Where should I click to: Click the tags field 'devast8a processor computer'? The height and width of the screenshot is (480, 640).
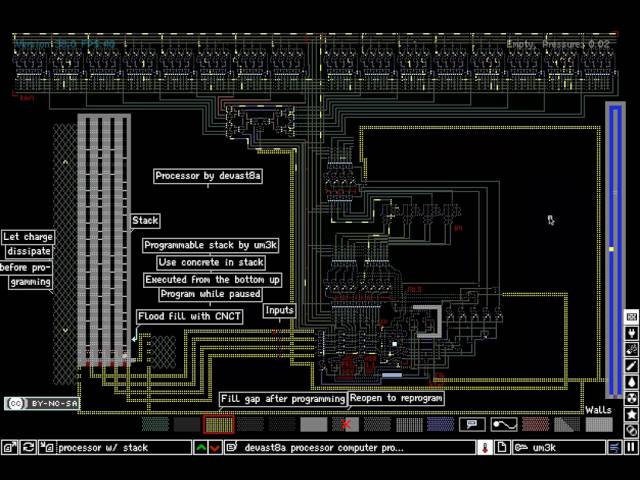point(357,448)
